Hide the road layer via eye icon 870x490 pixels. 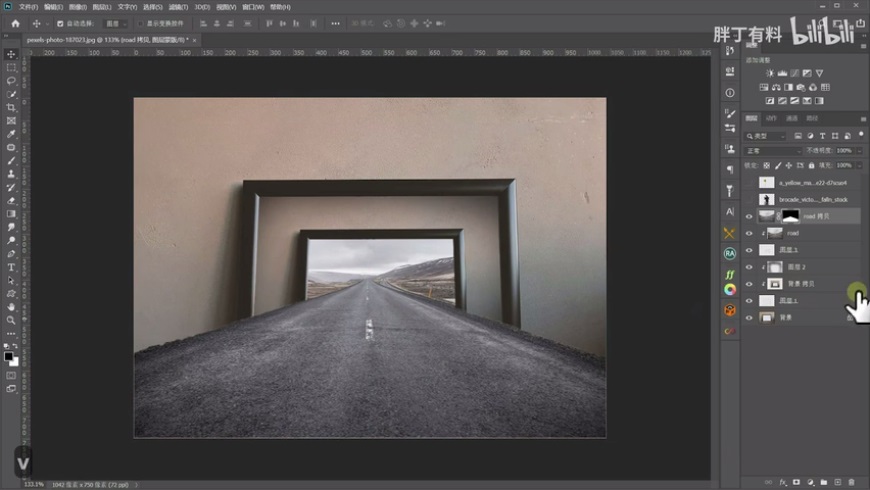coord(749,233)
